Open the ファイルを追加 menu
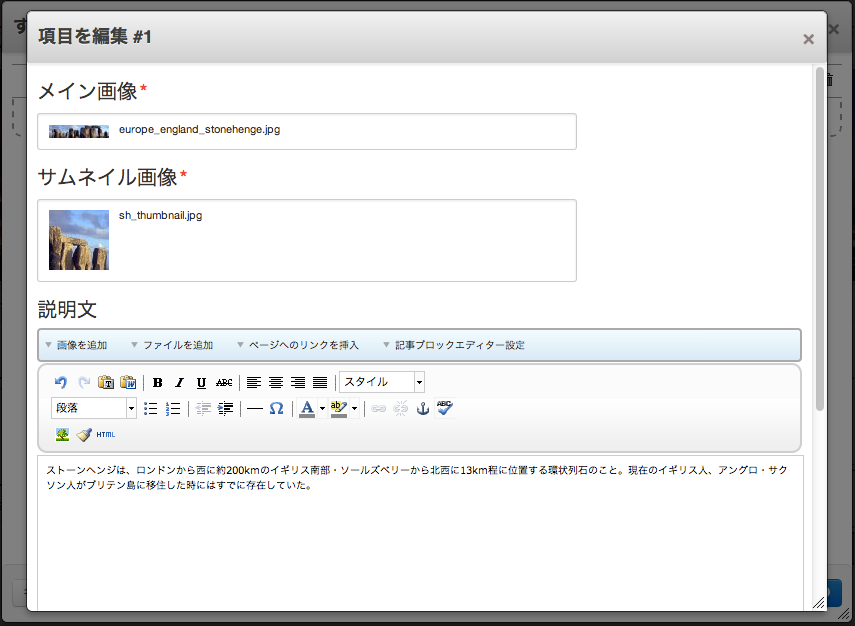 click(177, 345)
